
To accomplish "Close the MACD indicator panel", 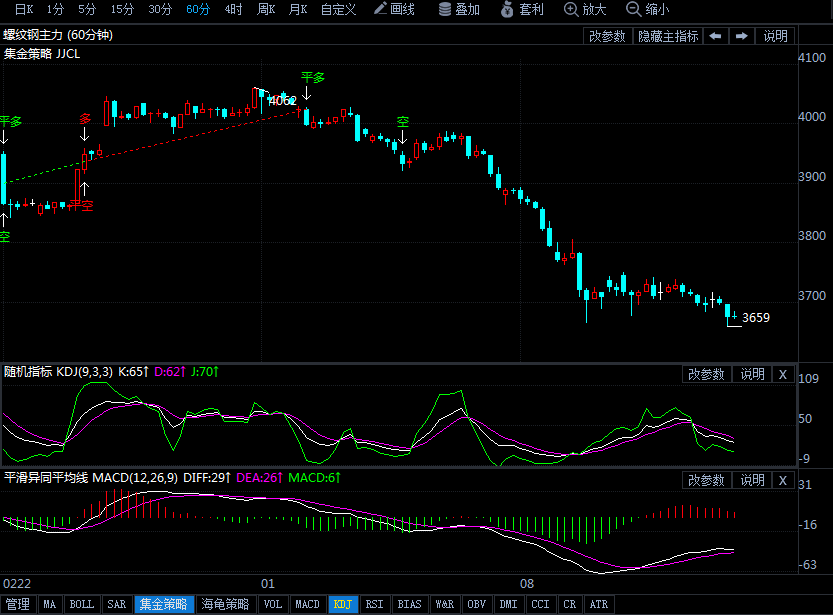I will point(783,480).
